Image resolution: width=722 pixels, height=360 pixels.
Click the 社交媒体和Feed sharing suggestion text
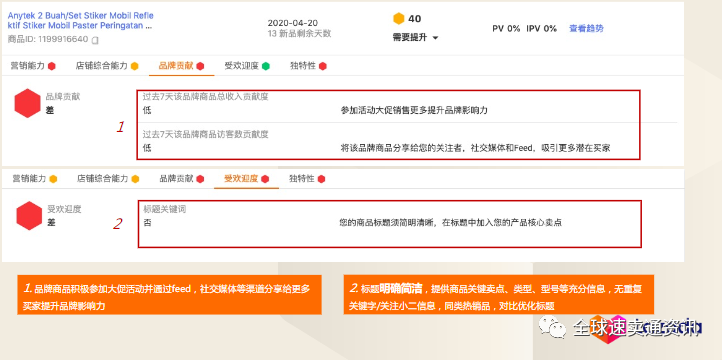[x=475, y=148]
